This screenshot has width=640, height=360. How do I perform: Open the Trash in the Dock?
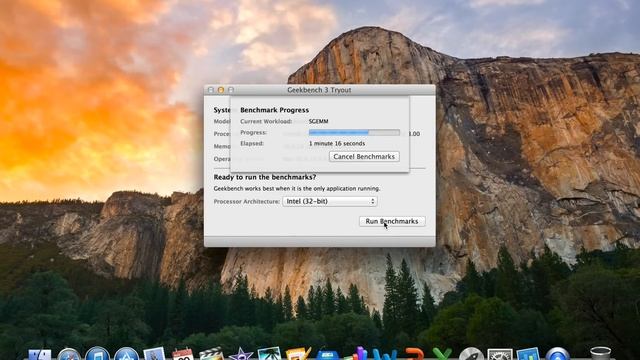(600, 353)
